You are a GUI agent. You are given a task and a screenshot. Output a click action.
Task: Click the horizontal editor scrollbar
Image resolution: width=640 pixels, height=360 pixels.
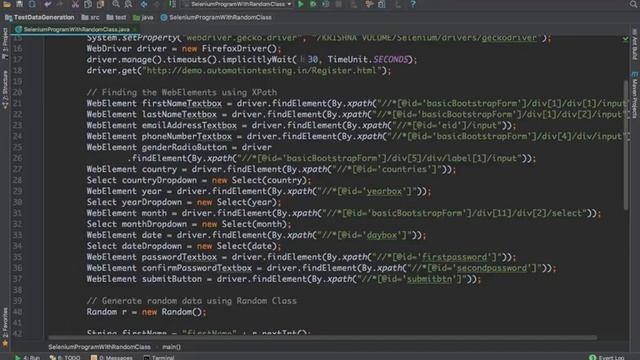click(322, 338)
